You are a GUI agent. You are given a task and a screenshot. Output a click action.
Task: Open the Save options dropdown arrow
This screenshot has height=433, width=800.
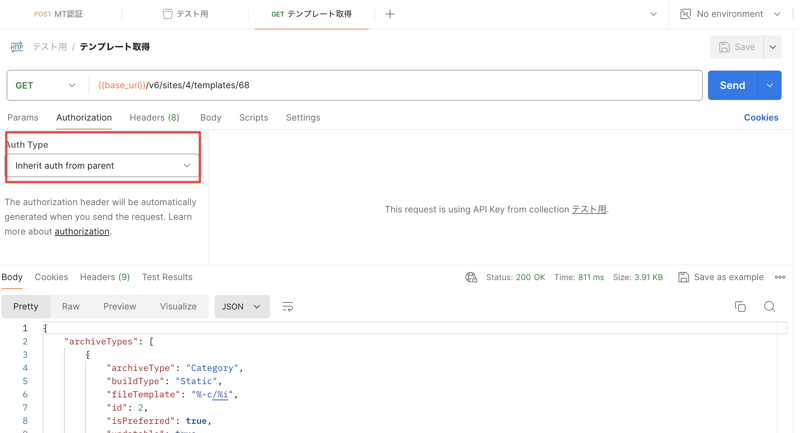point(773,47)
